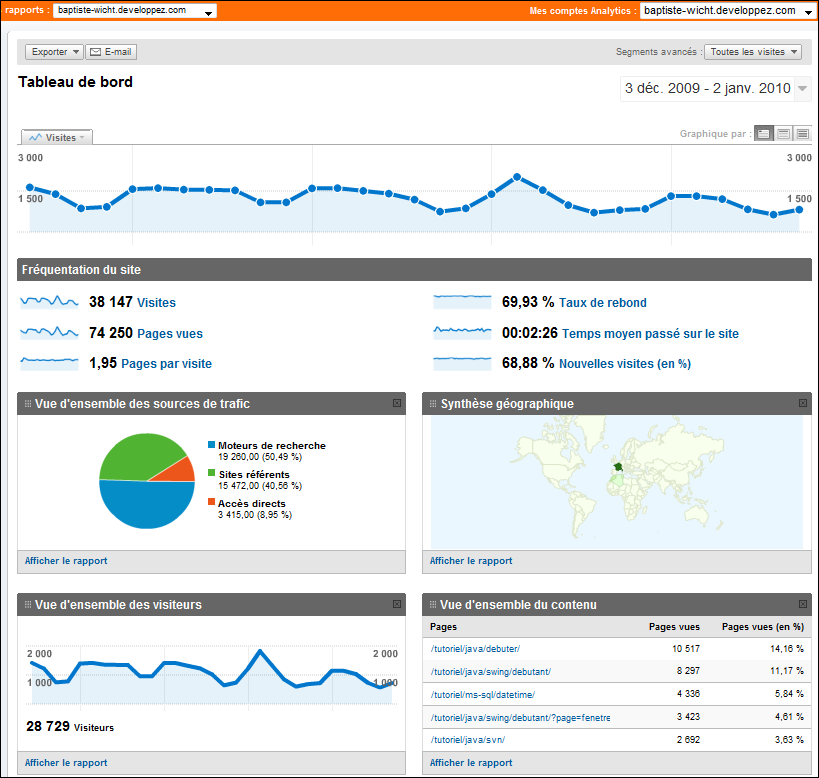Open the Taux de rebond report link
This screenshot has width=819, height=778.
(x=602, y=303)
